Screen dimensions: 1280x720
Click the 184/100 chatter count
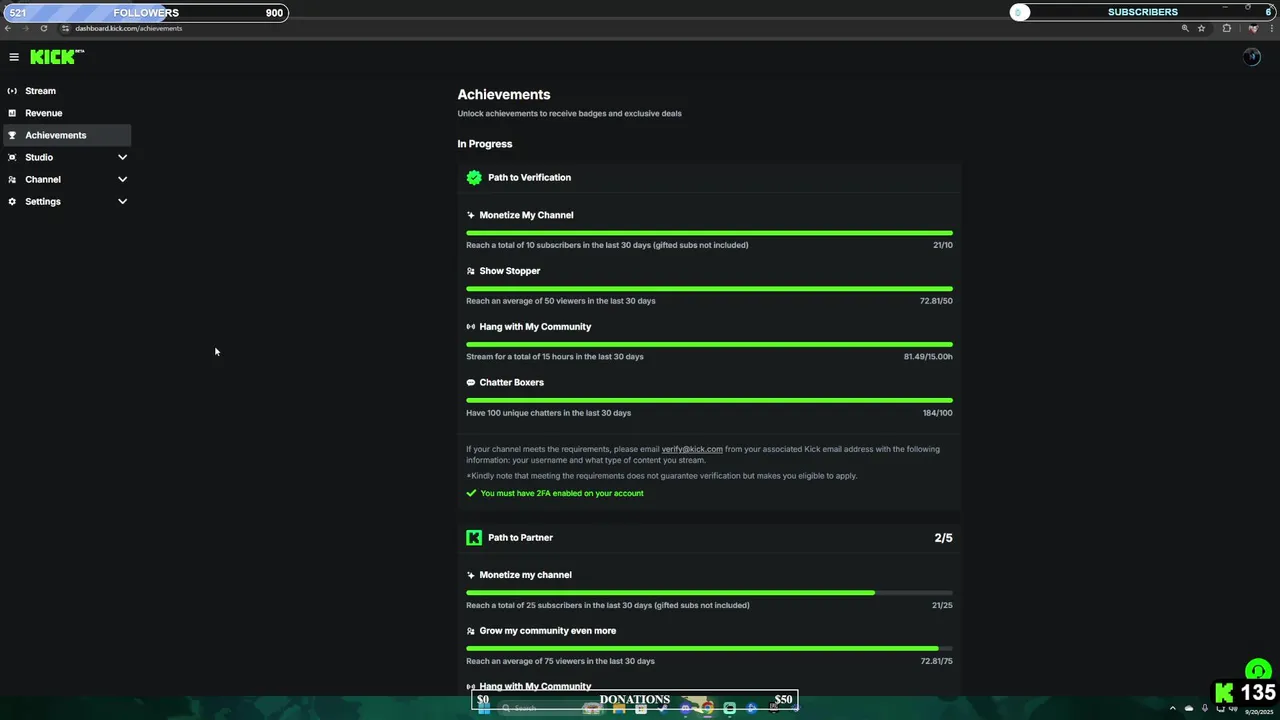click(938, 413)
